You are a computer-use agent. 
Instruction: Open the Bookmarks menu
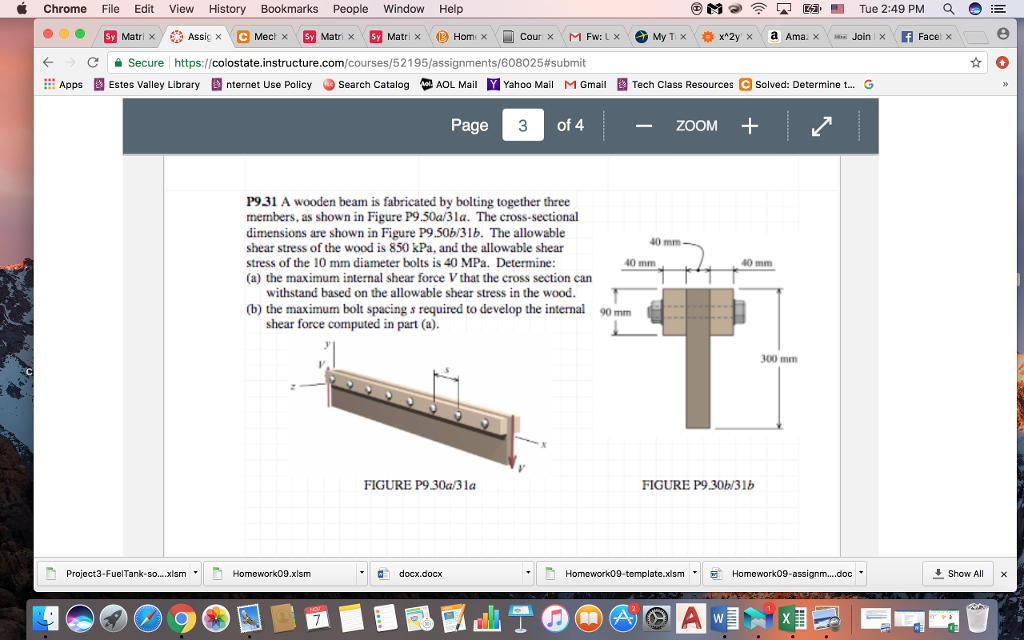coord(289,8)
